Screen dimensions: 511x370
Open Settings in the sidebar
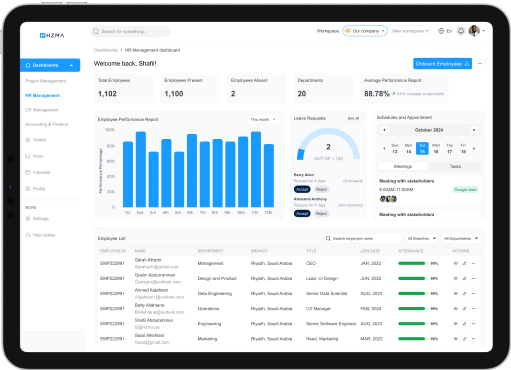tap(37, 219)
